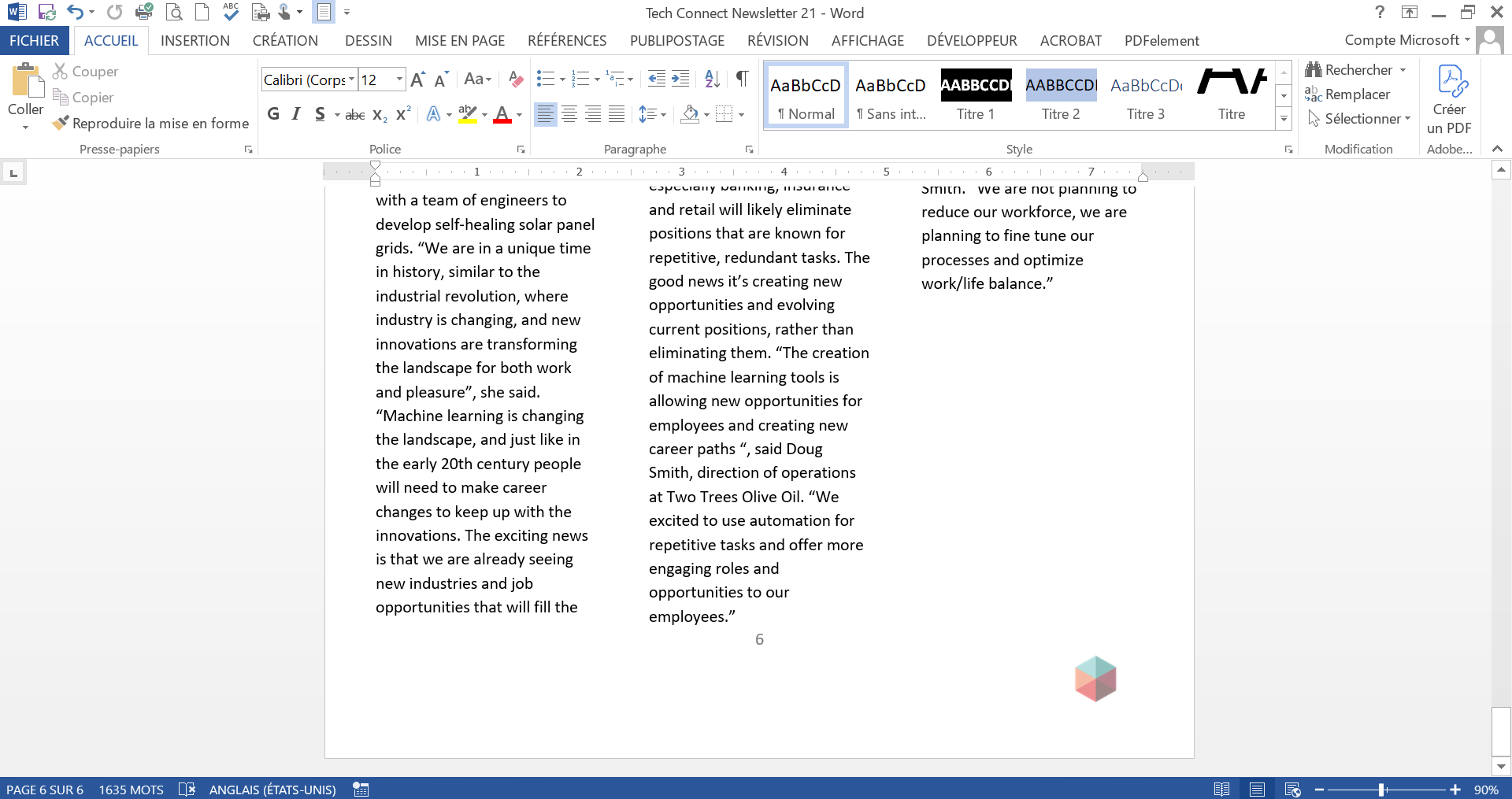The height and width of the screenshot is (799, 1512).
Task: Toggle strikethrough abc formatting
Action: pyautogui.click(x=355, y=115)
